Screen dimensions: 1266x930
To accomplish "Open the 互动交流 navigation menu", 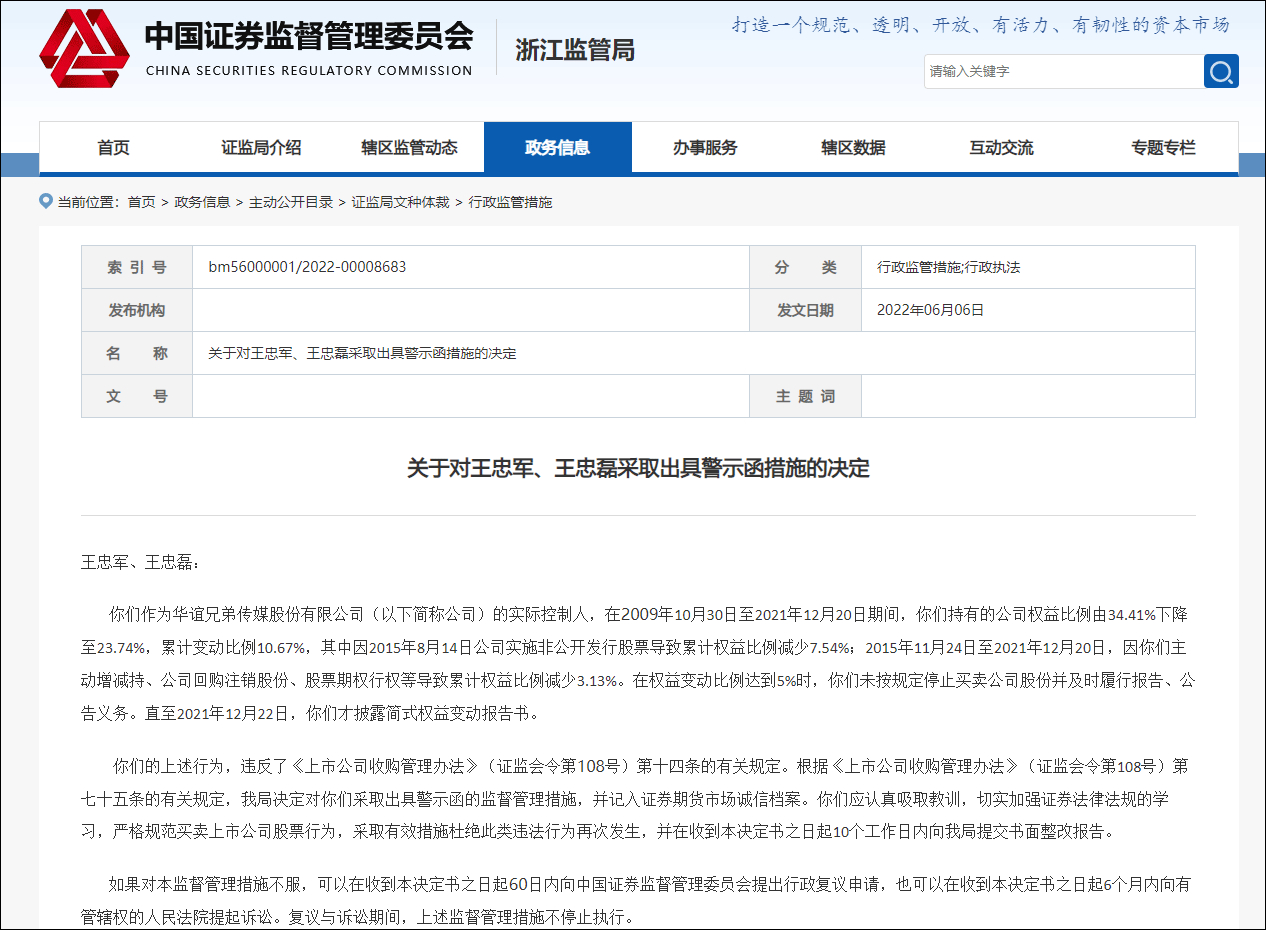I will click(x=1001, y=146).
